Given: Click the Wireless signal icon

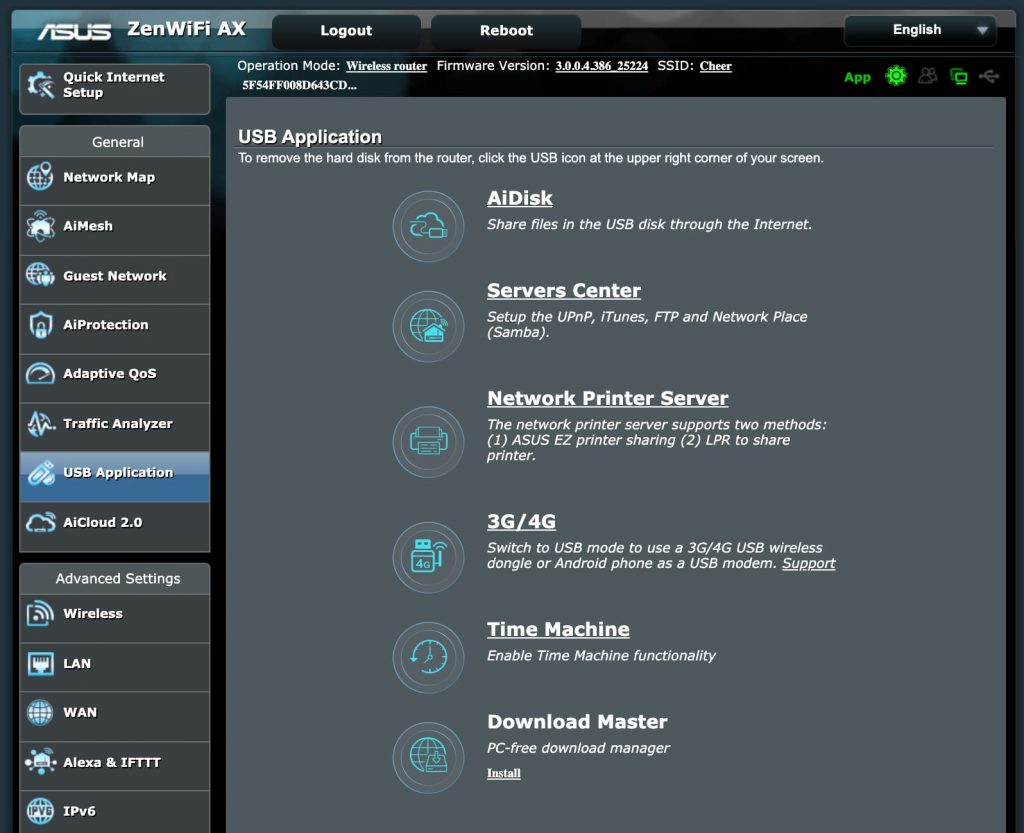Looking at the screenshot, I should click(x=40, y=613).
